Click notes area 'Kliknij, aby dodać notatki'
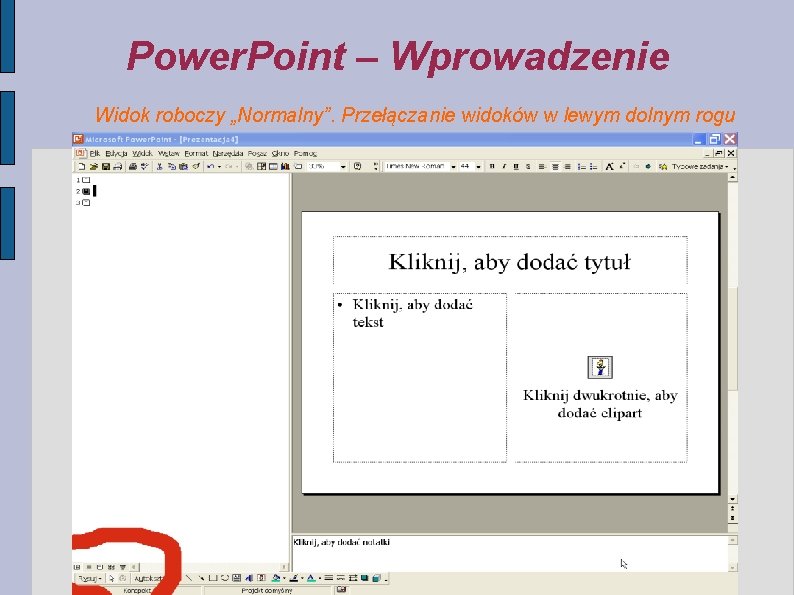794x595 pixels. 509,553
